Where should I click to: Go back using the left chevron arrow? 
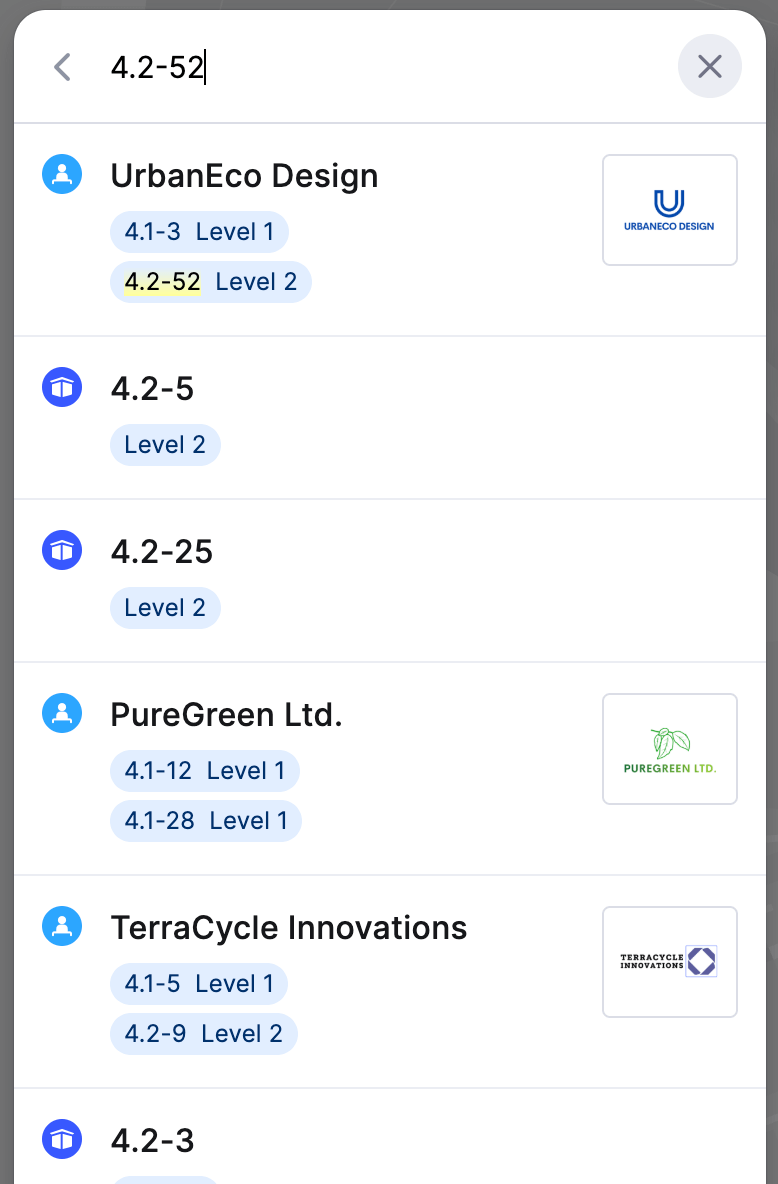coord(63,67)
